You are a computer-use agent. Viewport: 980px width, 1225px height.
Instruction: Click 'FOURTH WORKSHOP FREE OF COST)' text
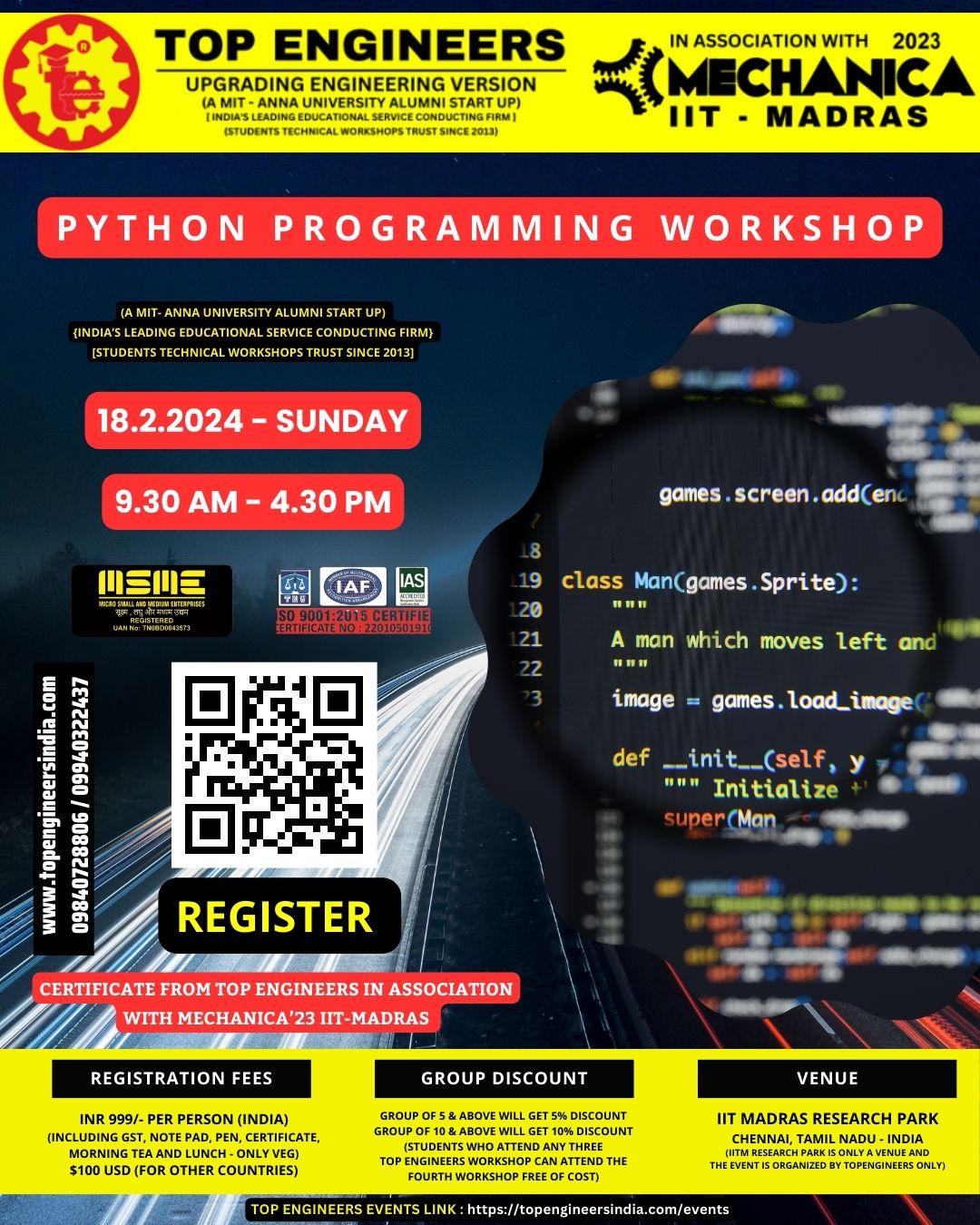click(504, 1177)
